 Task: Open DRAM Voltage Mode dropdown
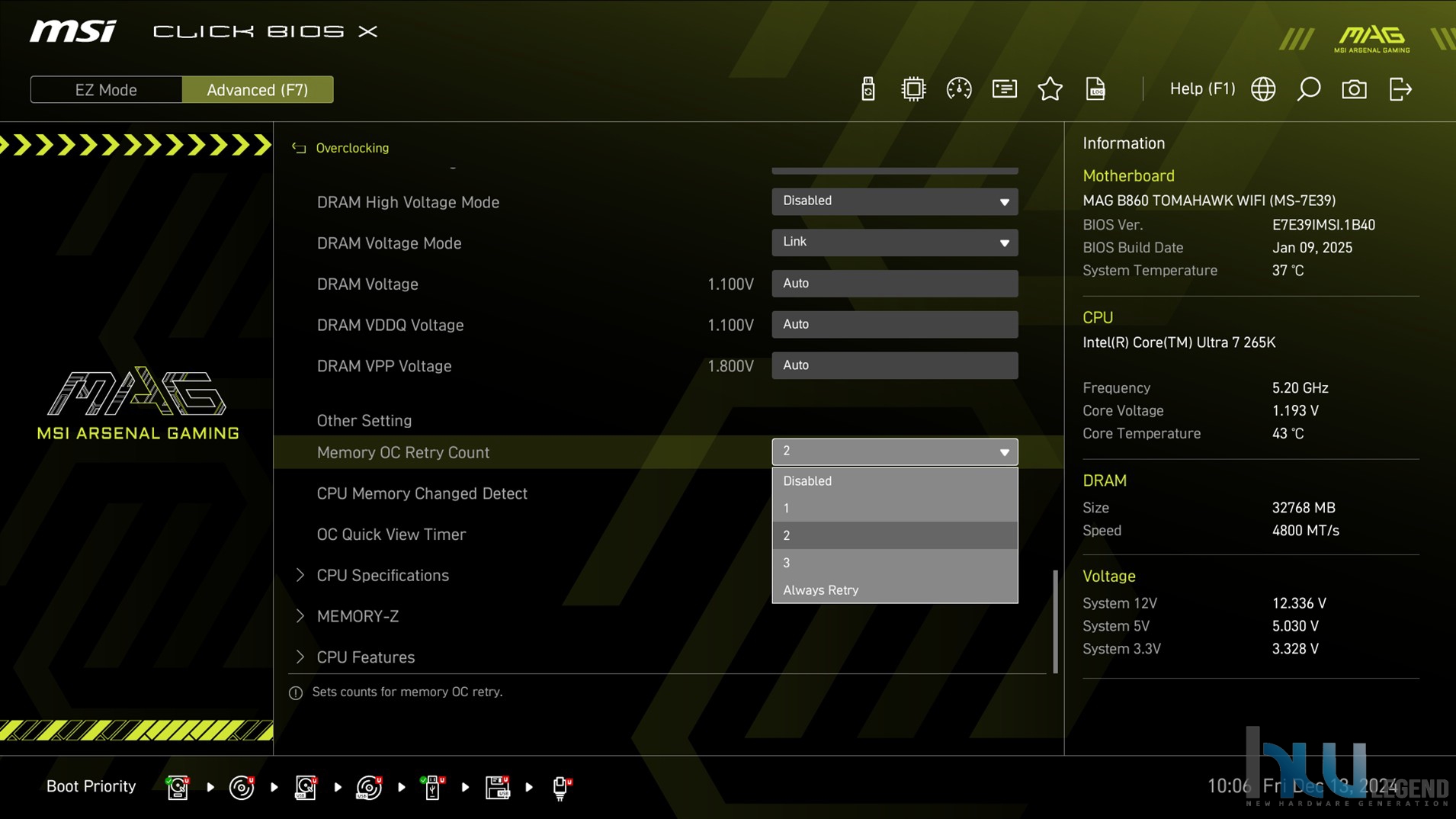(894, 242)
